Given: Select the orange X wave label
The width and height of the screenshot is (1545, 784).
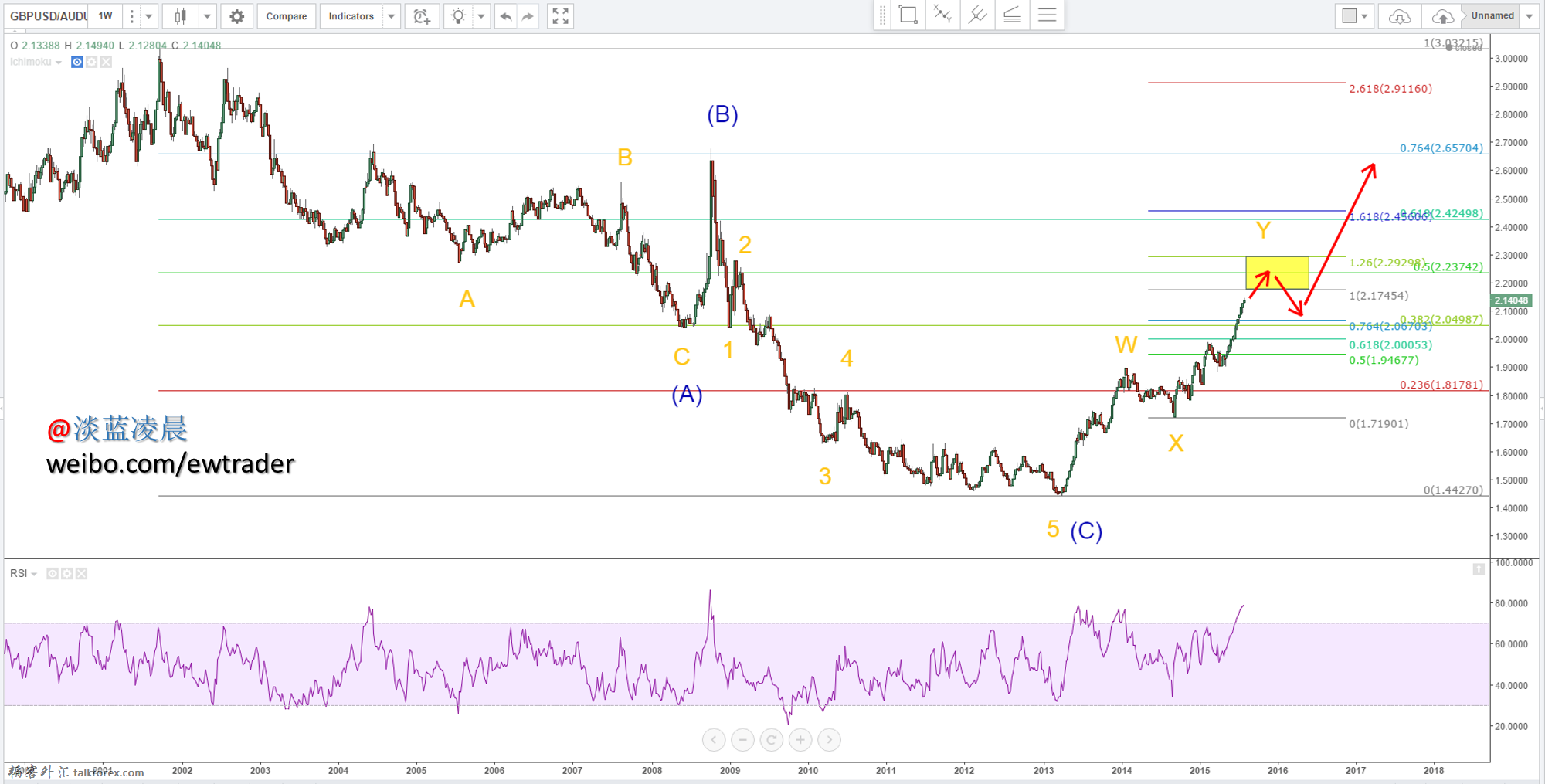Looking at the screenshot, I should click(x=1176, y=443).
